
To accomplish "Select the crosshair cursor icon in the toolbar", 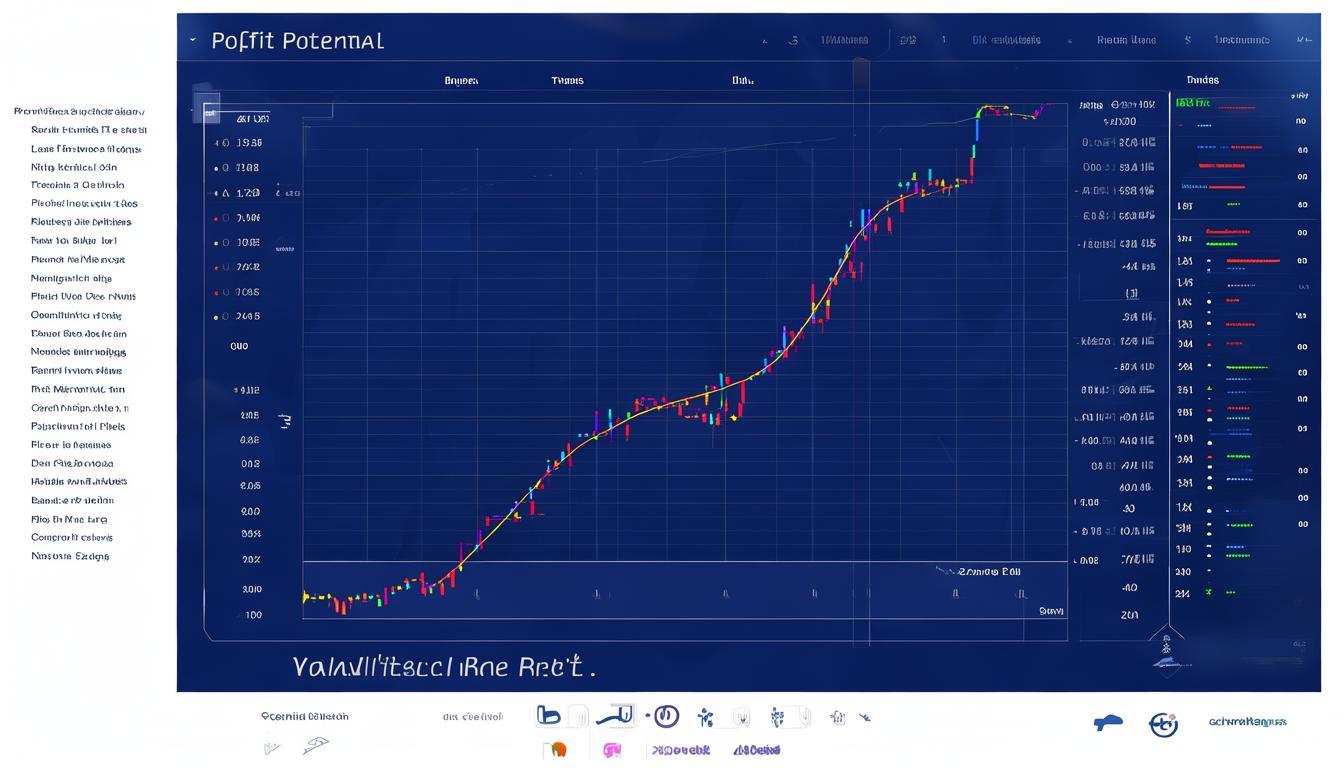I will click(x=742, y=717).
